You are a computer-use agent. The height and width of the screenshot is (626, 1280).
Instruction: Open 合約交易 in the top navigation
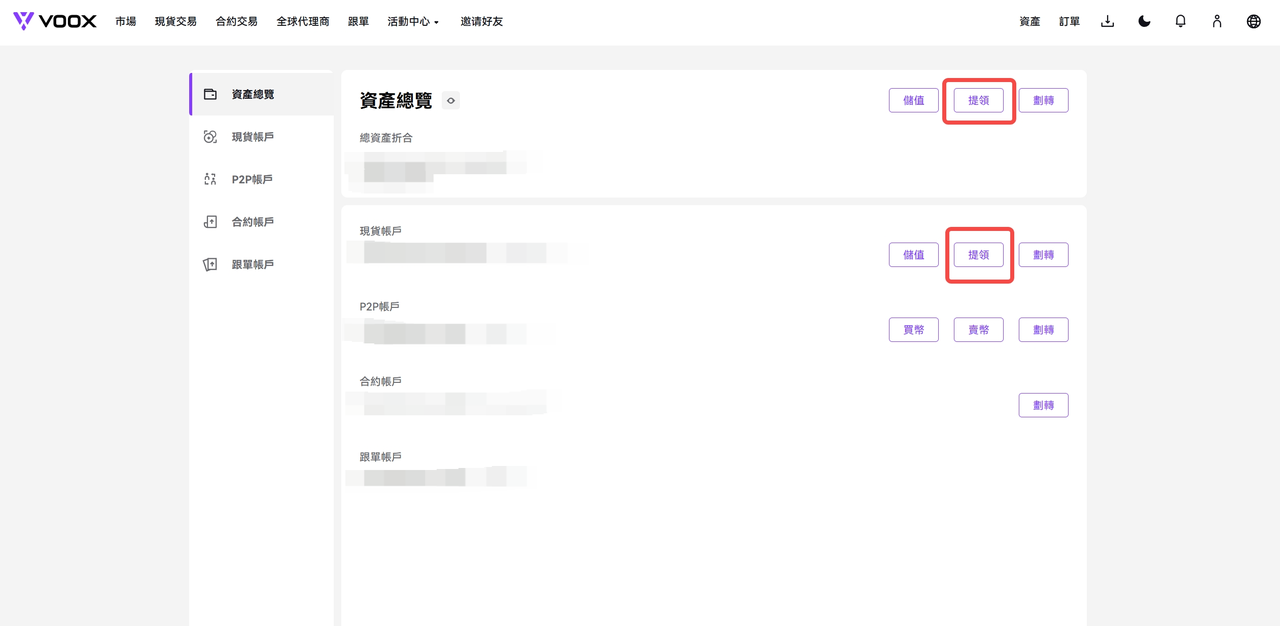[x=236, y=21]
